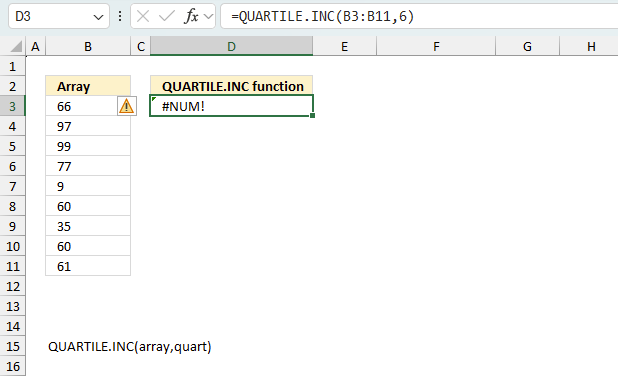Click the fill handle of cell D3

(313, 115)
